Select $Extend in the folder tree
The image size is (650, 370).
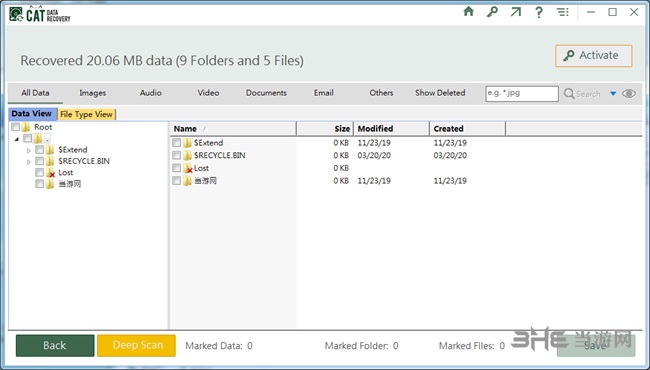tap(73, 150)
